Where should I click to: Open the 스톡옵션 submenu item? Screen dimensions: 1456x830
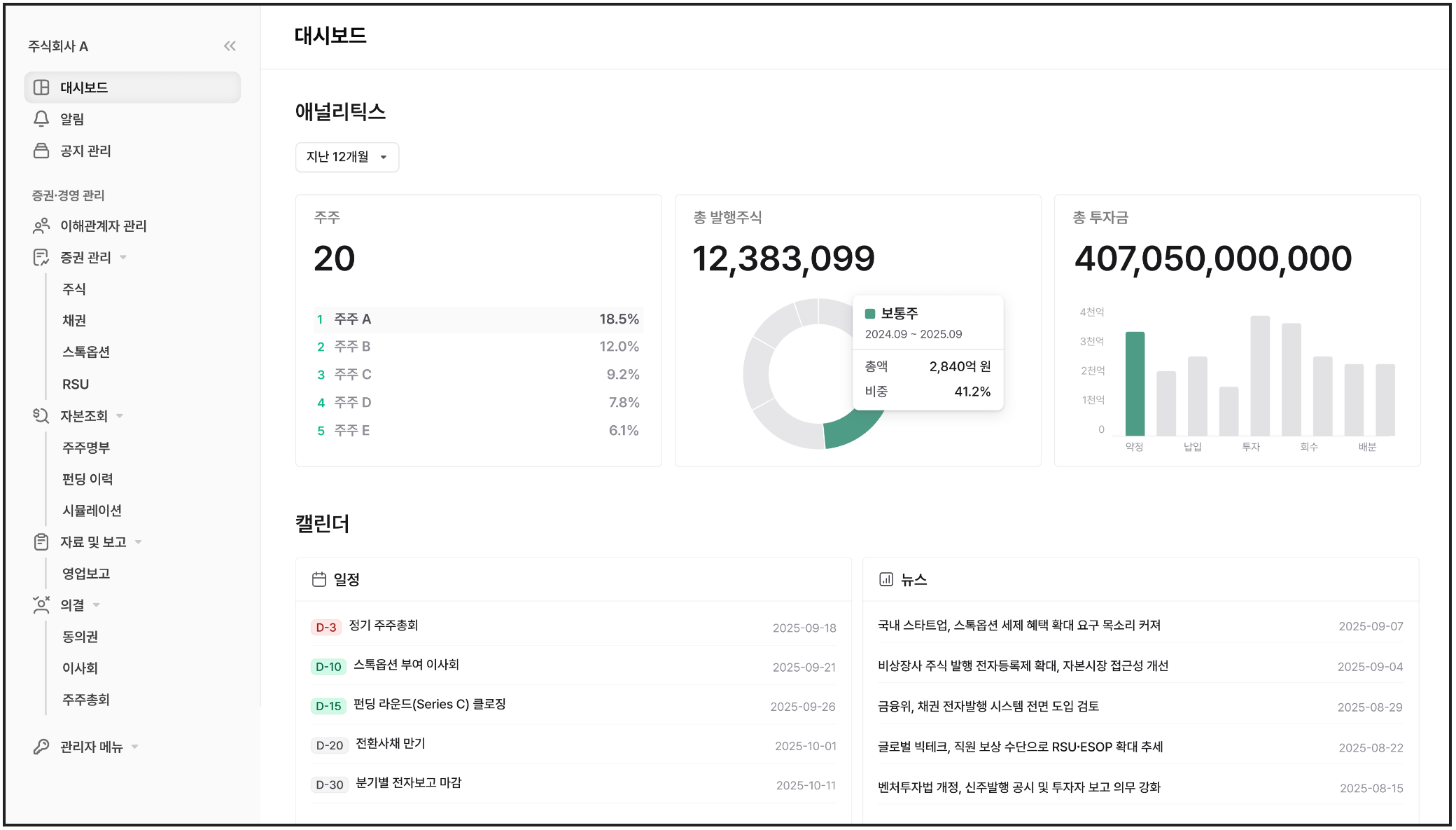coord(86,352)
